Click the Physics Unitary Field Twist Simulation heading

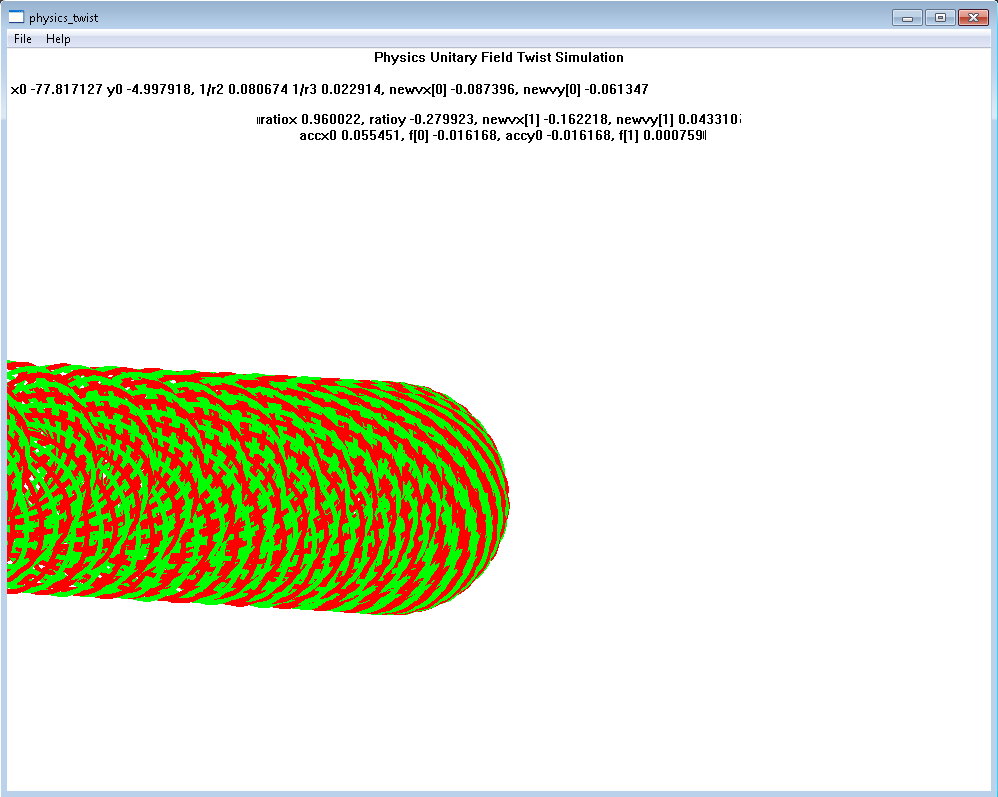tap(498, 58)
